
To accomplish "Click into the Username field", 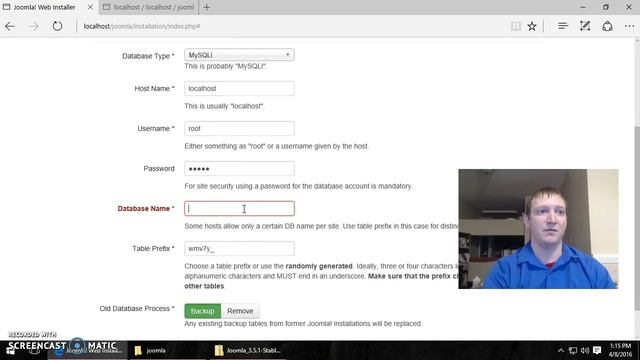I will 239,128.
